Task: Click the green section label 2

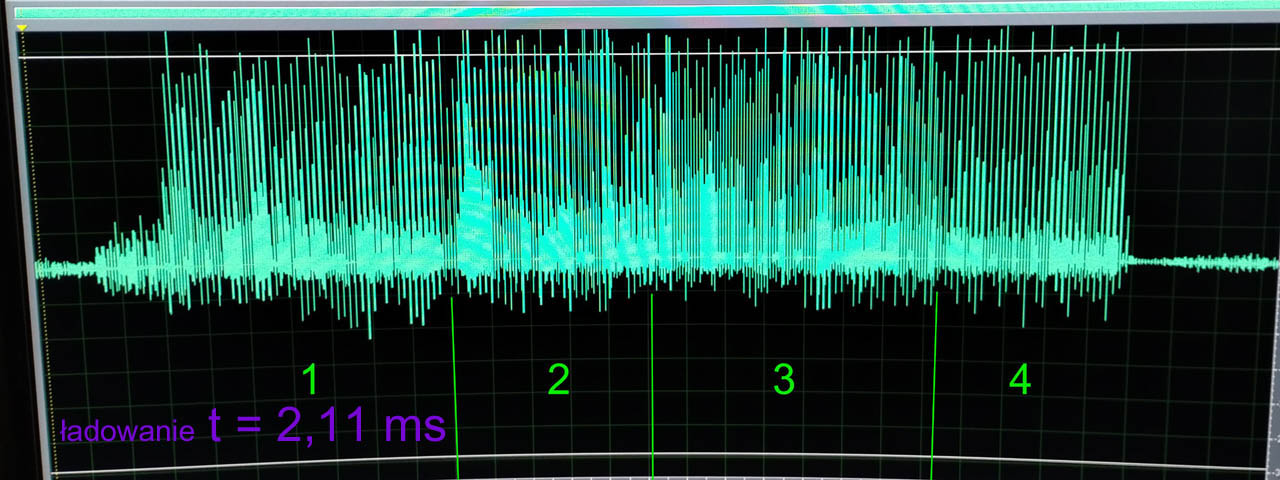Action: tap(558, 379)
